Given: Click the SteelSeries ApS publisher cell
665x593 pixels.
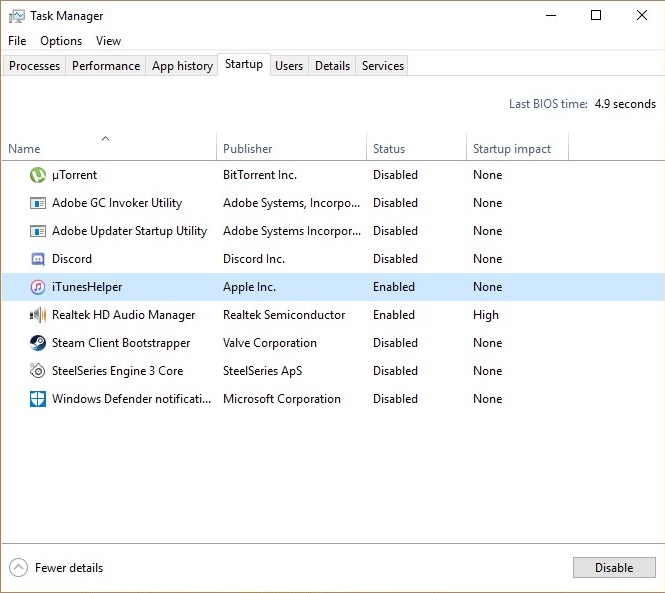Looking at the screenshot, I should pos(263,371).
